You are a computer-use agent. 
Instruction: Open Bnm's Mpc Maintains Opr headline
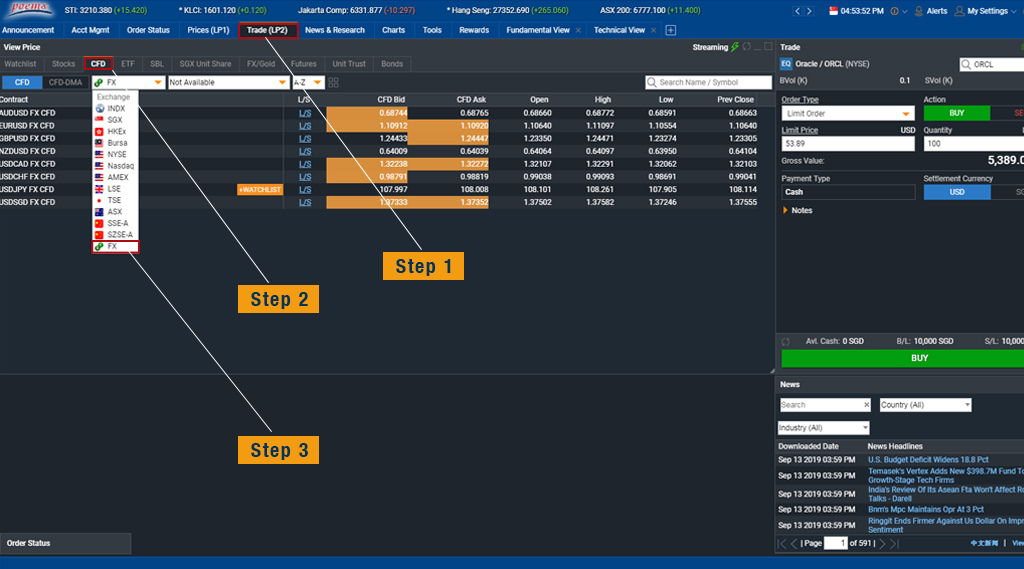925,510
